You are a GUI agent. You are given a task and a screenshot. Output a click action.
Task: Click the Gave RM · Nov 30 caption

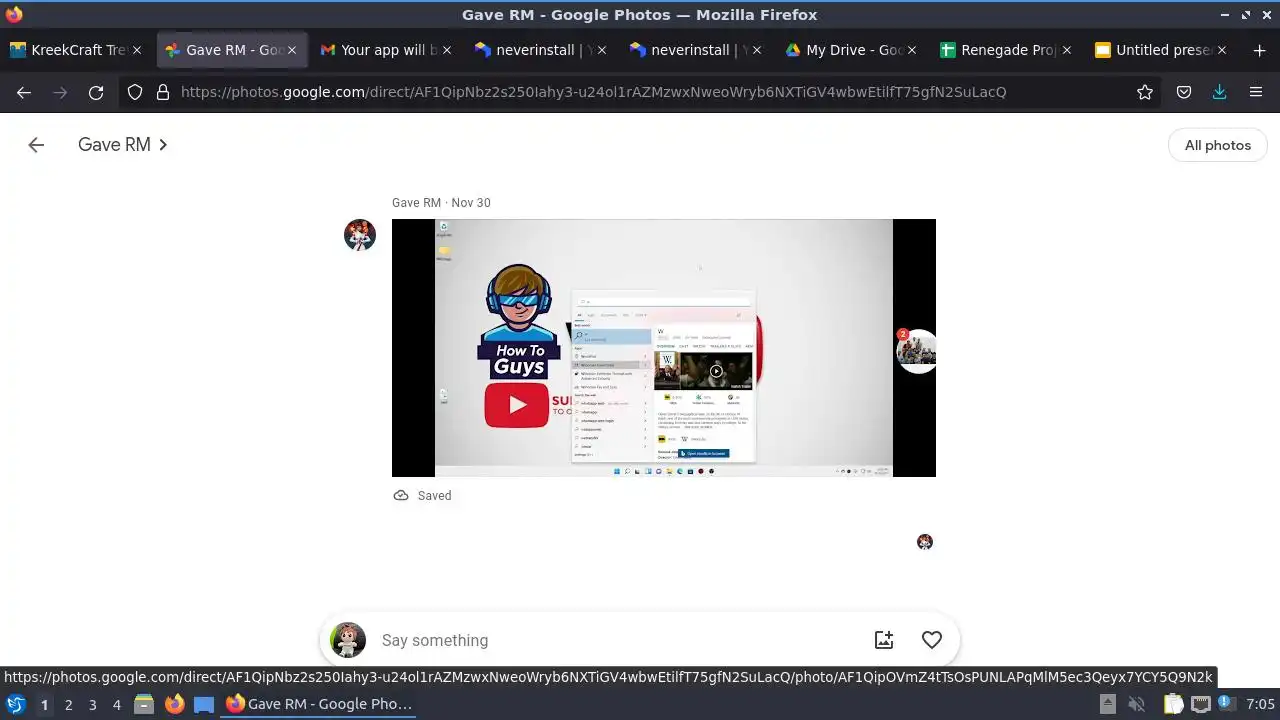[441, 203]
